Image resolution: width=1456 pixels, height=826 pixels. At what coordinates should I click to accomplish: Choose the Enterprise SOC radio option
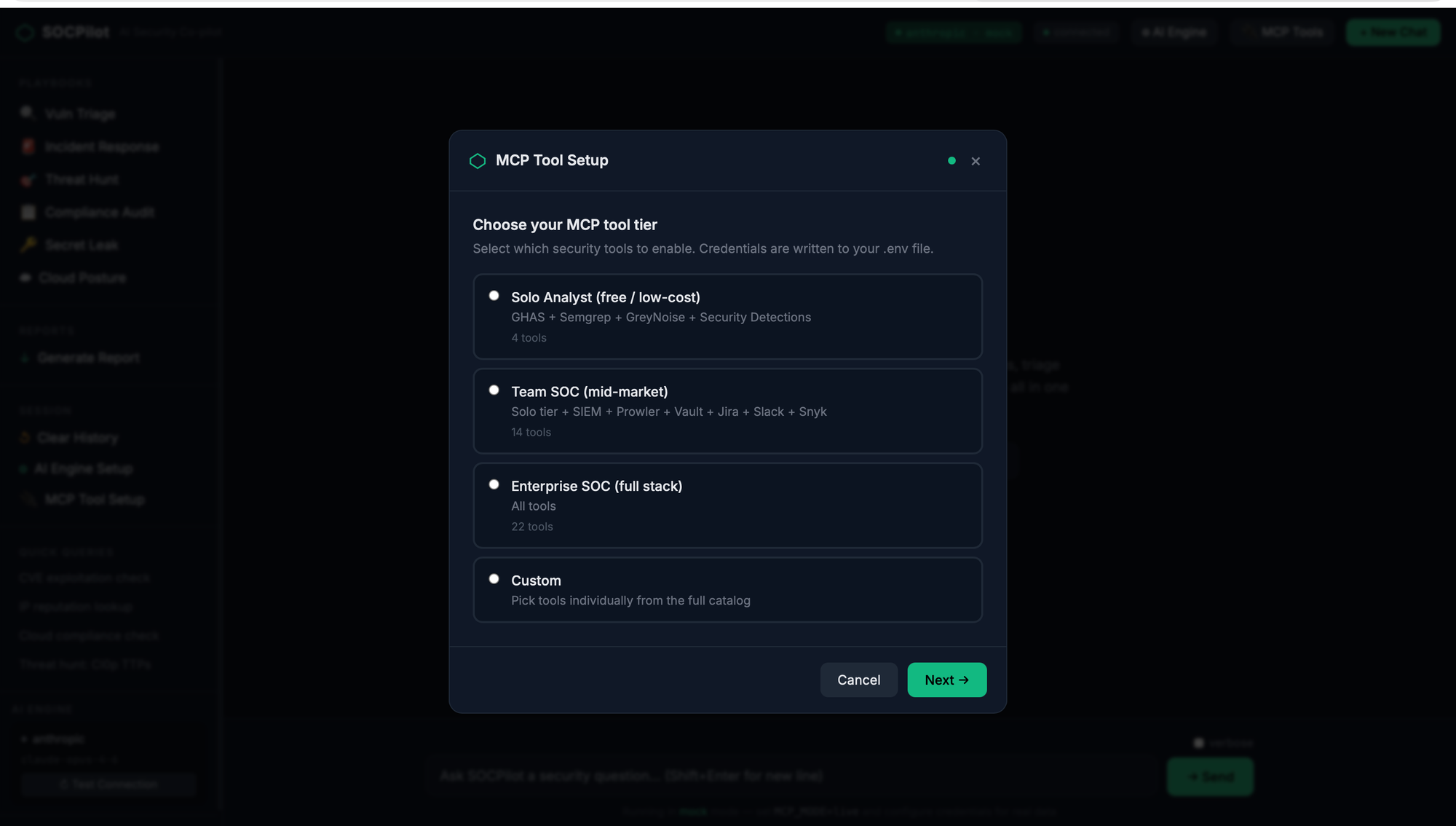[x=494, y=484]
